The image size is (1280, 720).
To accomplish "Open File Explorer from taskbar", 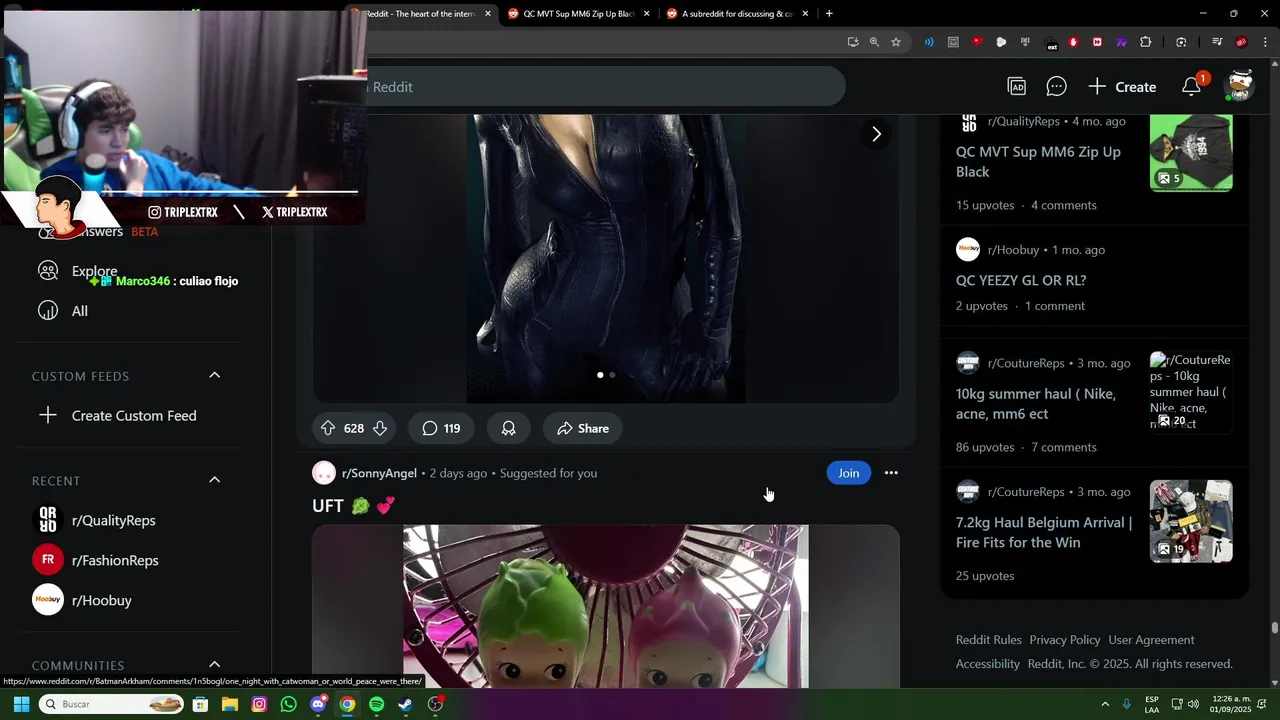I will coord(230,704).
